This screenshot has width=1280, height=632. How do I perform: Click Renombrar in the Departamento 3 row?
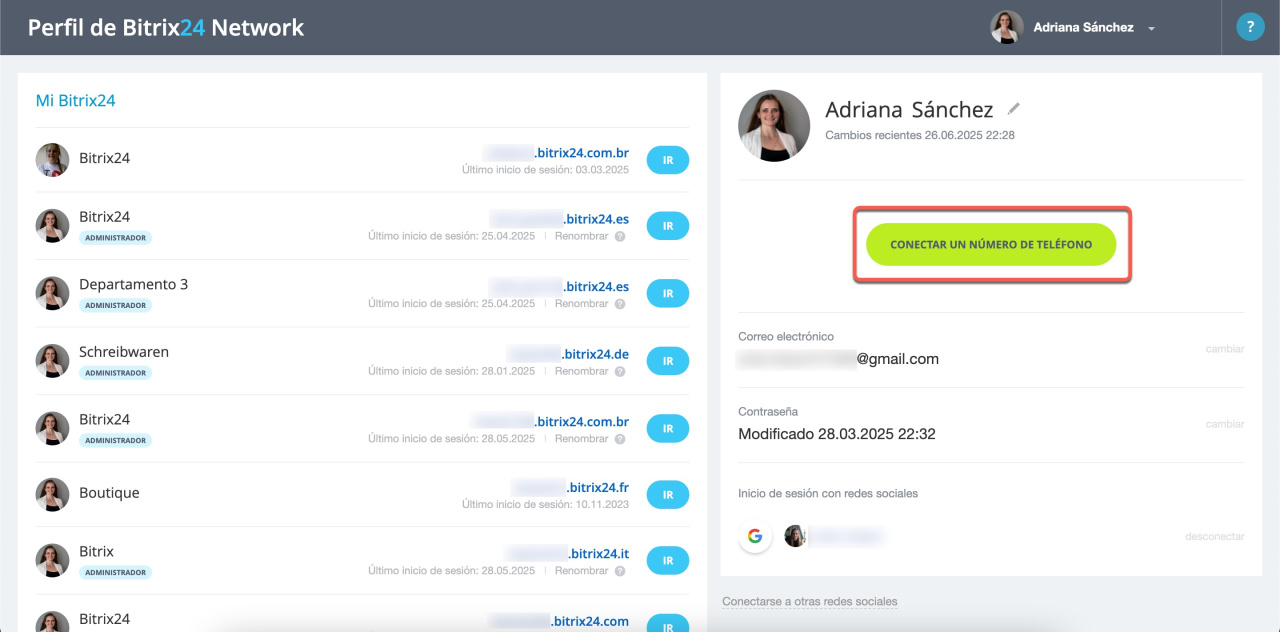tap(581, 303)
